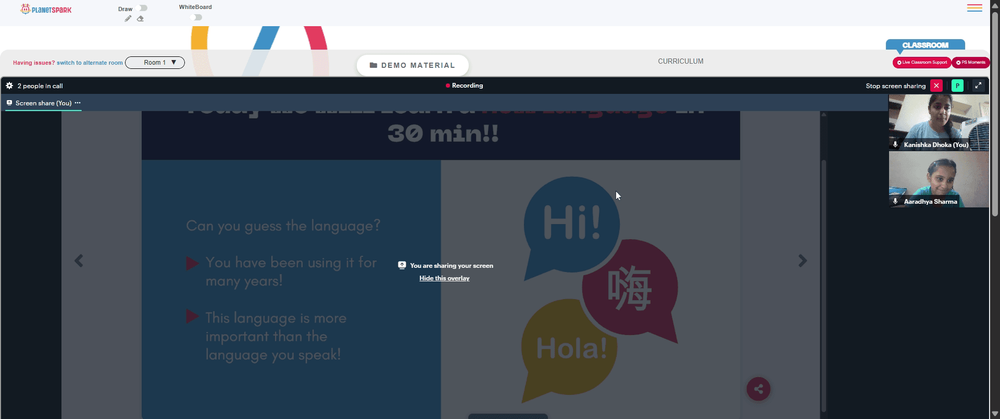Go to next slide with right arrow
Image resolution: width=1000 pixels, height=419 pixels.
click(803, 261)
